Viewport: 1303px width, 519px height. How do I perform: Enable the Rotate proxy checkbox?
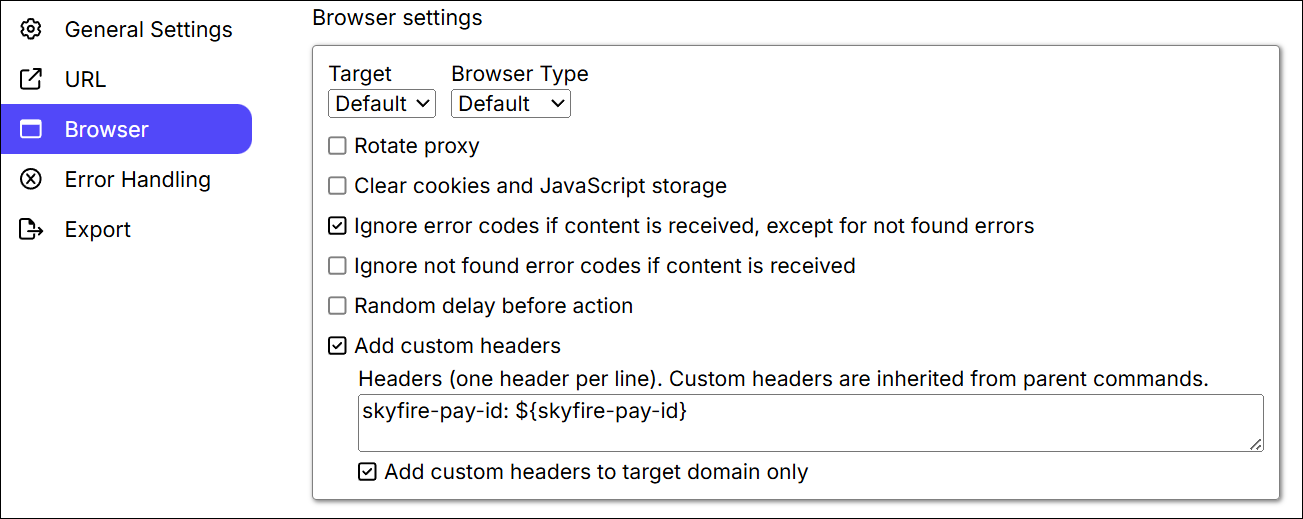338,146
